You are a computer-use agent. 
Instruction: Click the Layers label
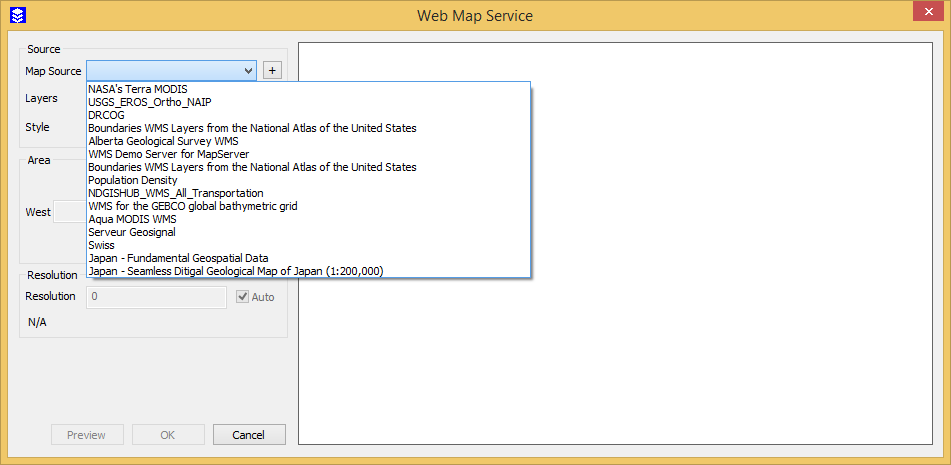[x=41, y=98]
